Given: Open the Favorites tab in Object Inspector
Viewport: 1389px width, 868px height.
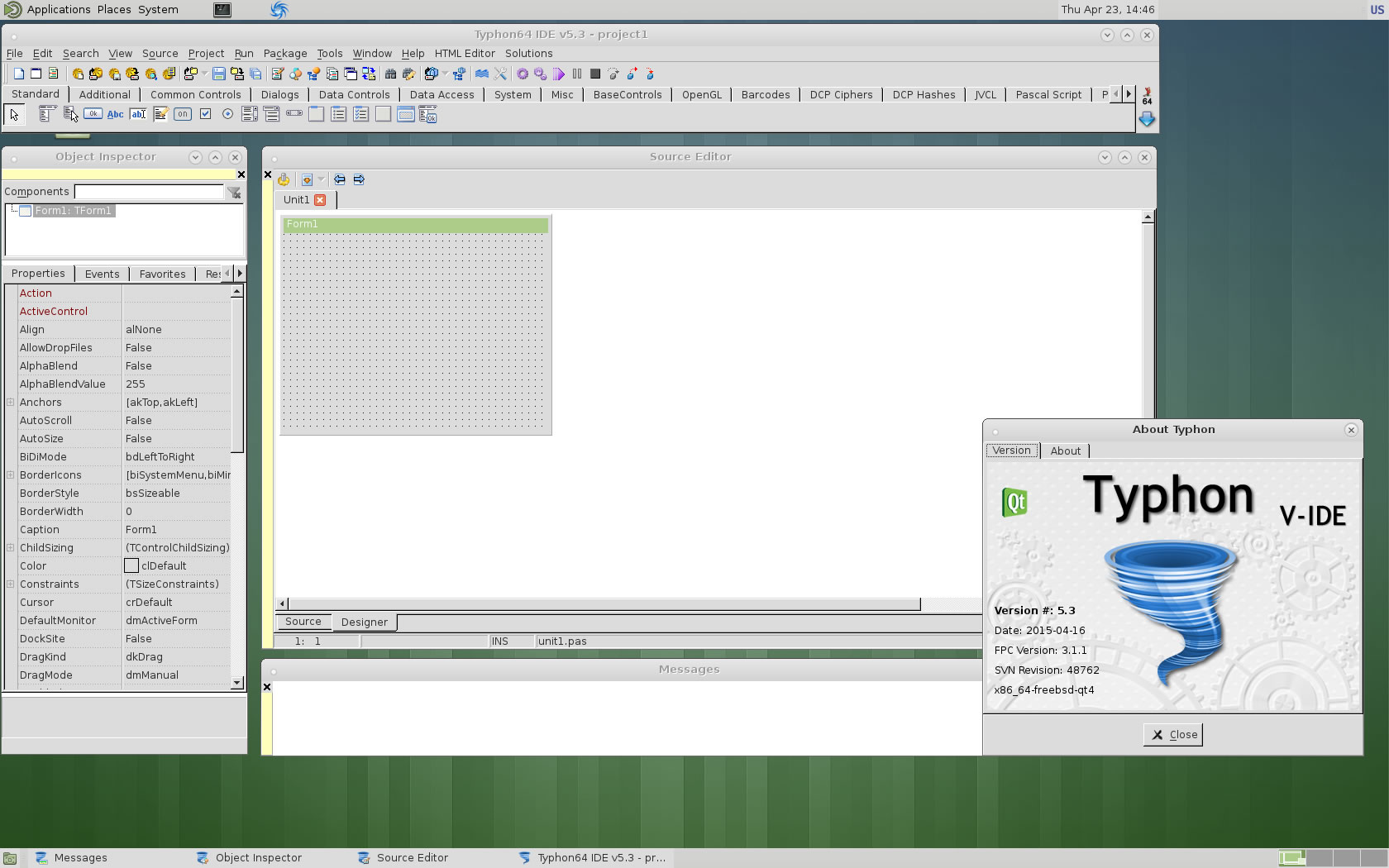Looking at the screenshot, I should click(162, 274).
